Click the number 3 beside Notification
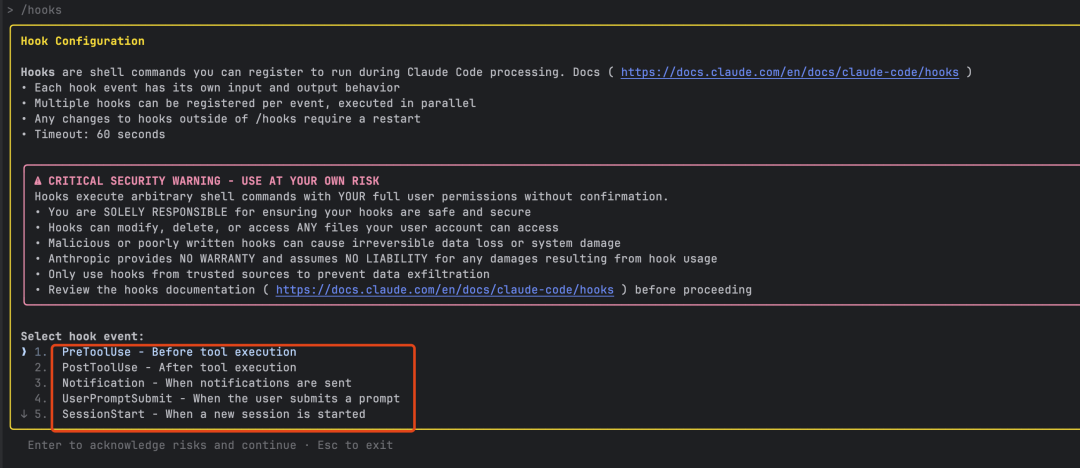Screen dimensions: 1080x468 41,383
